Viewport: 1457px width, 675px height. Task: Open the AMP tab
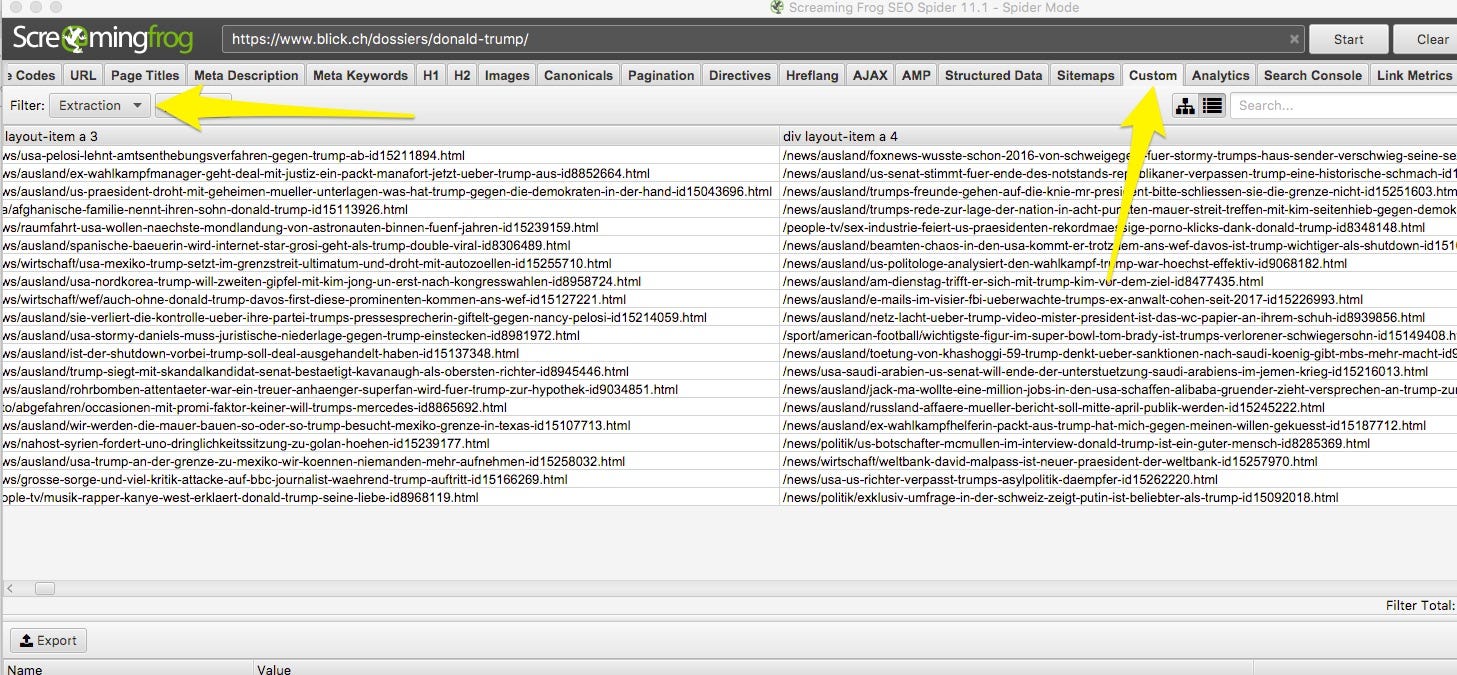(916, 75)
